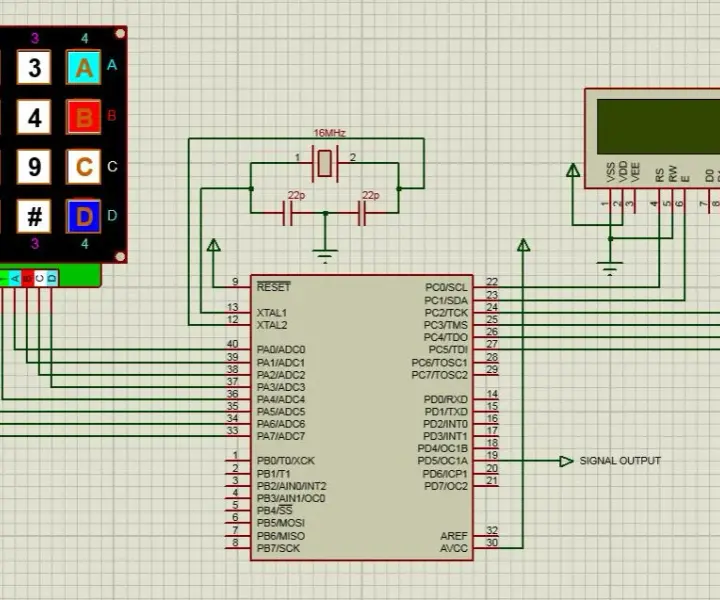Select power terminal wired to AVCC line
This screenshot has width=720, height=600.
523,245
